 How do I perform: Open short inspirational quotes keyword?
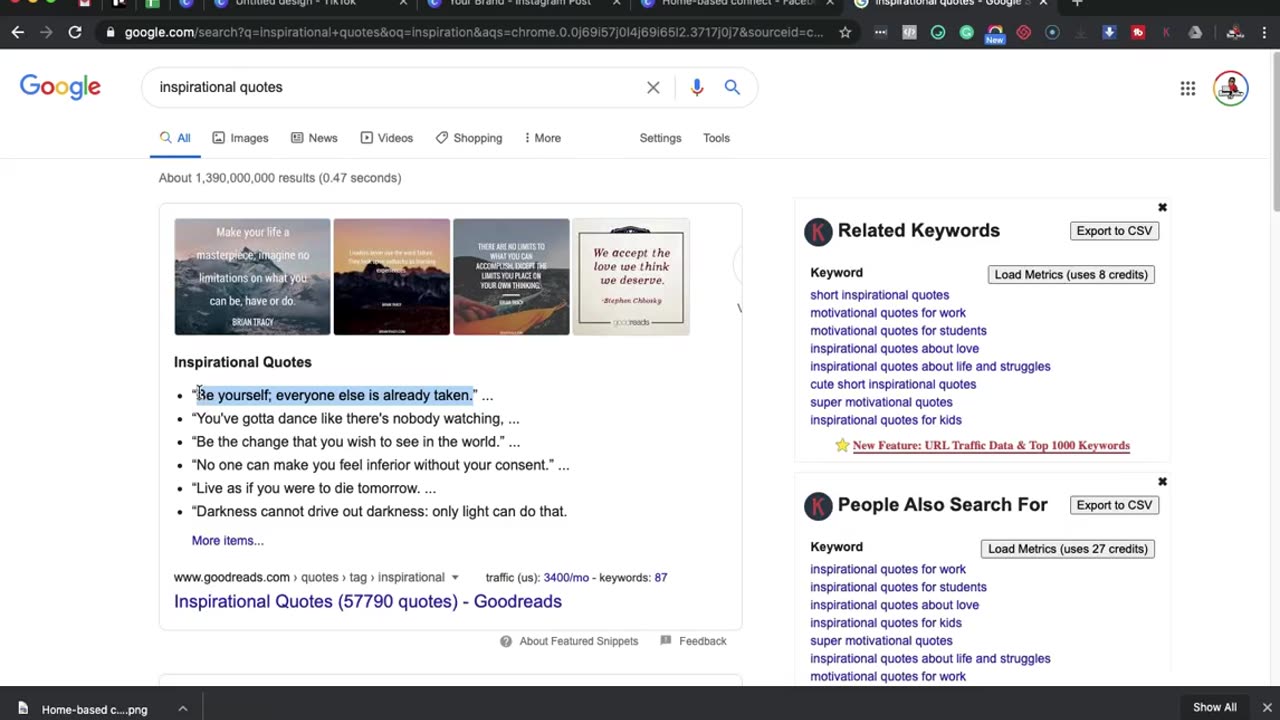coord(880,295)
